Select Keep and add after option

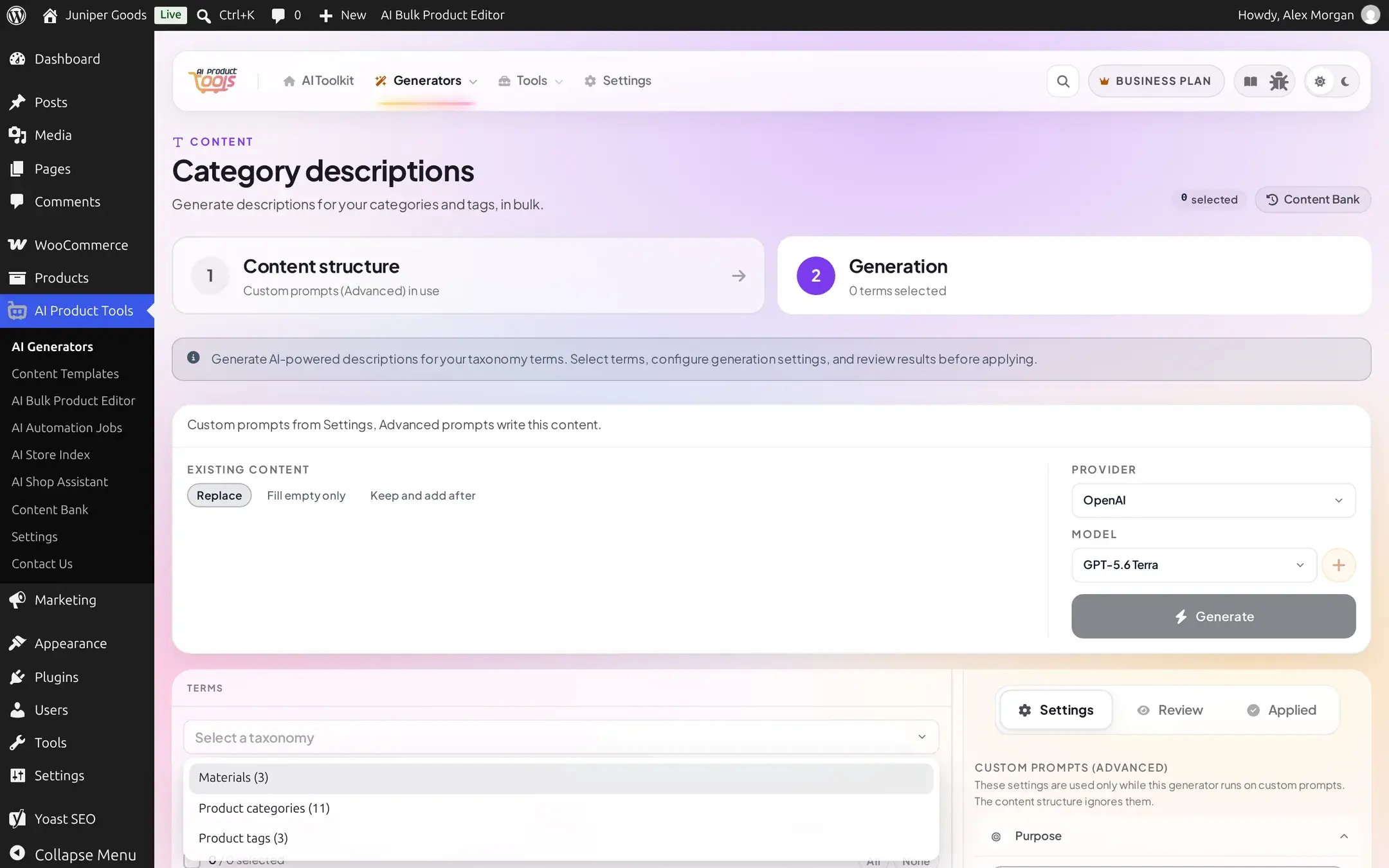pyautogui.click(x=422, y=495)
